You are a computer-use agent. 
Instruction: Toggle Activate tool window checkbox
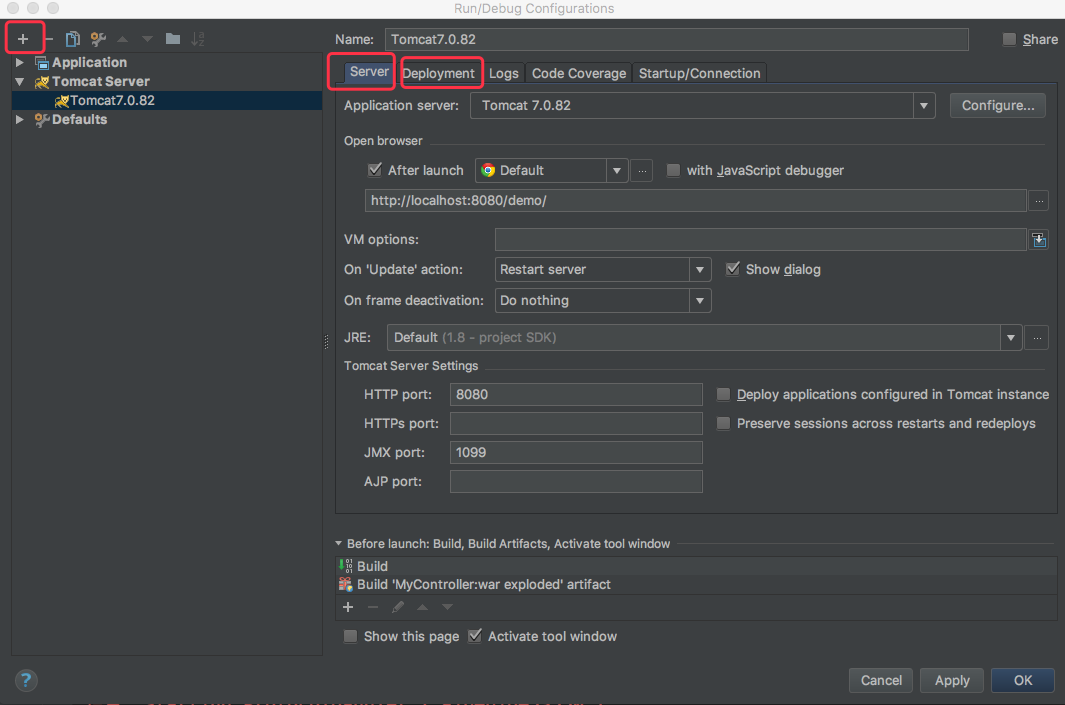pyautogui.click(x=475, y=636)
